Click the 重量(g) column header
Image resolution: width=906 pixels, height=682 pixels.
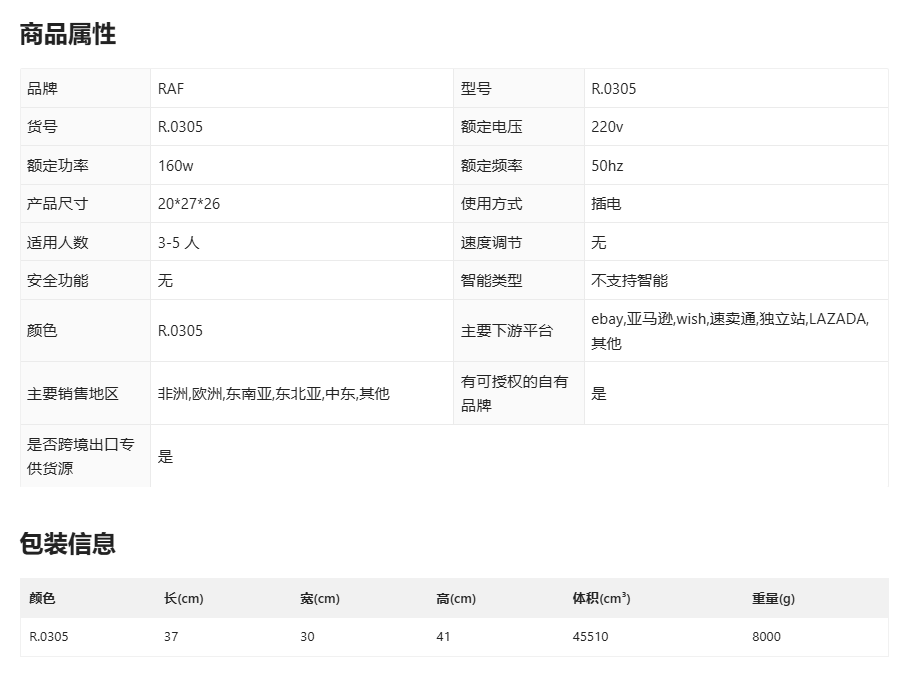[773, 599]
